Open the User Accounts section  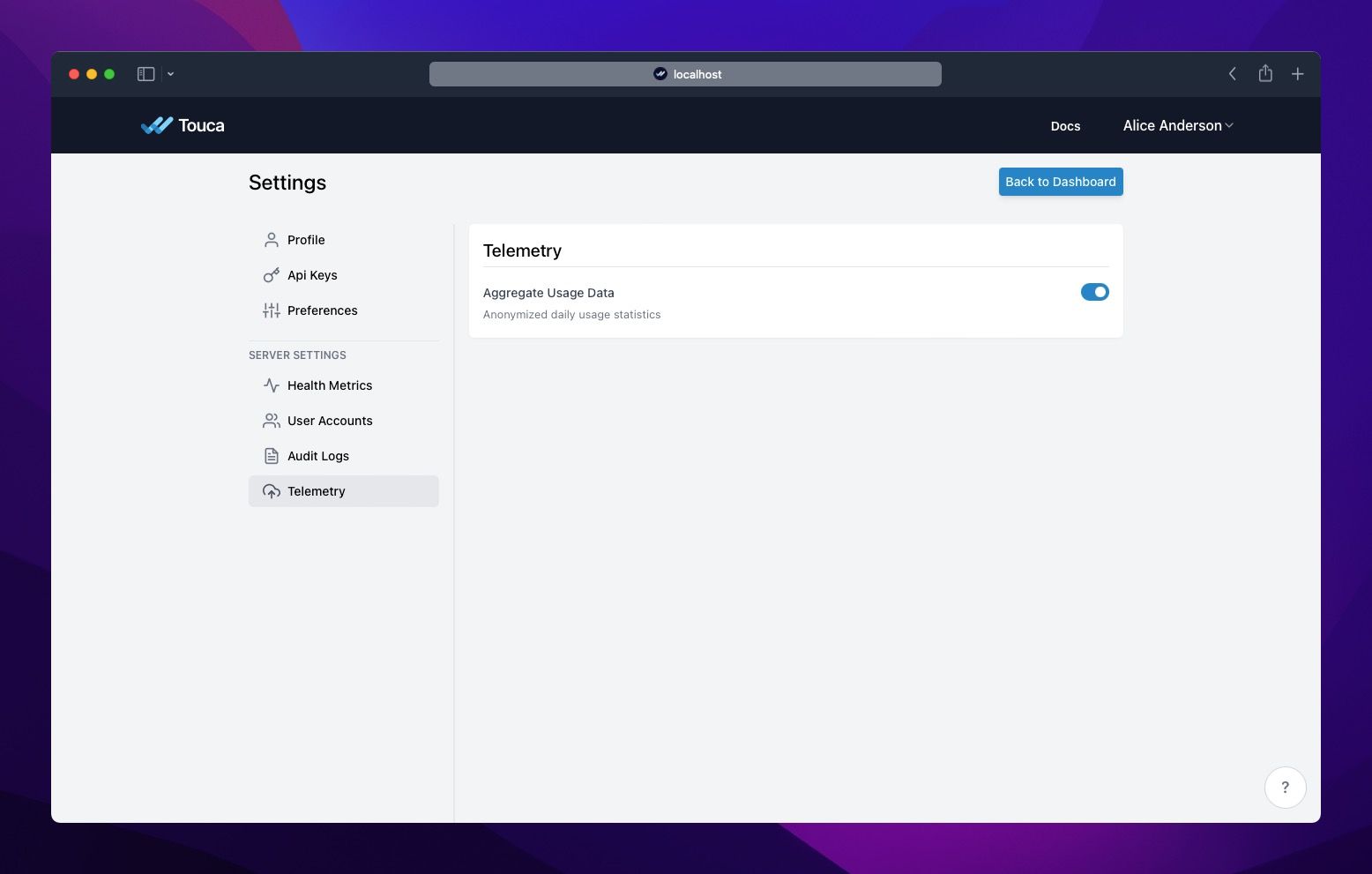[x=344, y=421]
